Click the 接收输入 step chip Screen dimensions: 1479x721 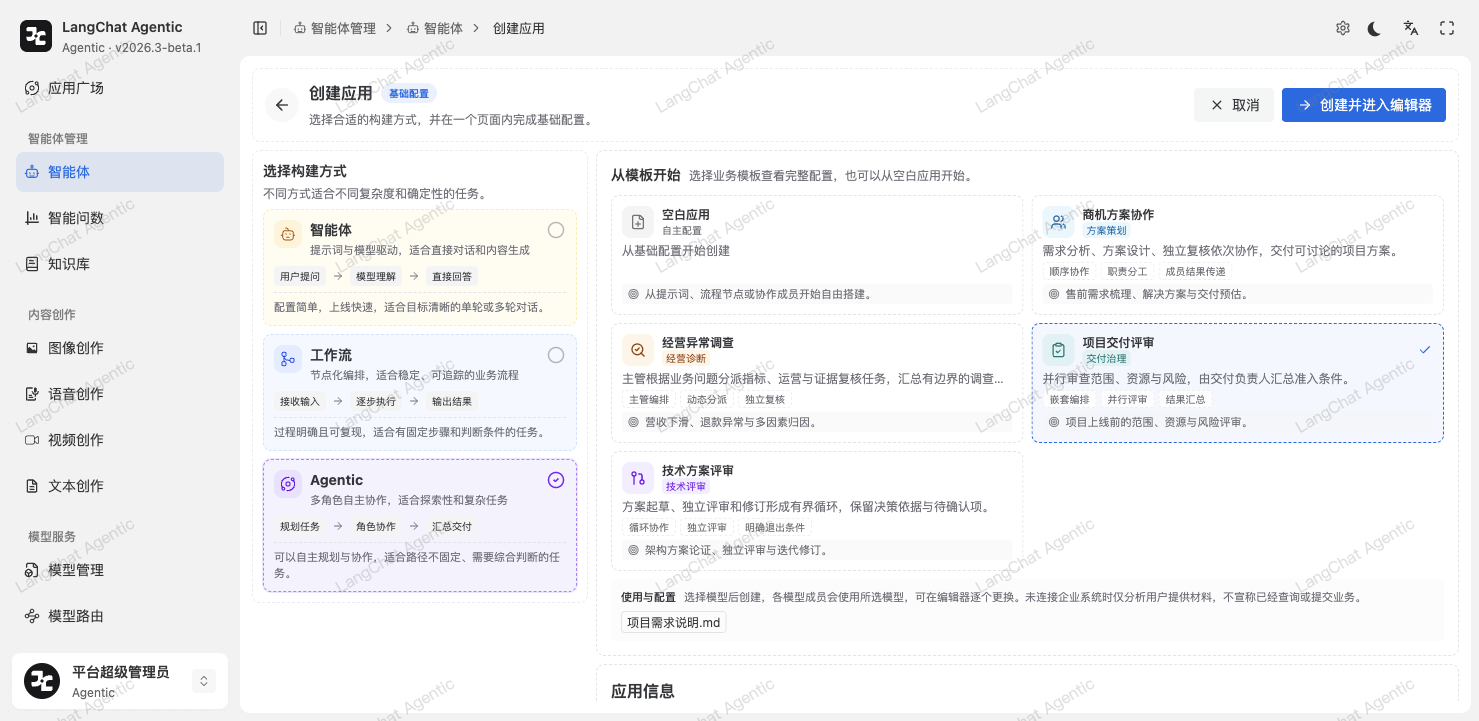tap(300, 401)
